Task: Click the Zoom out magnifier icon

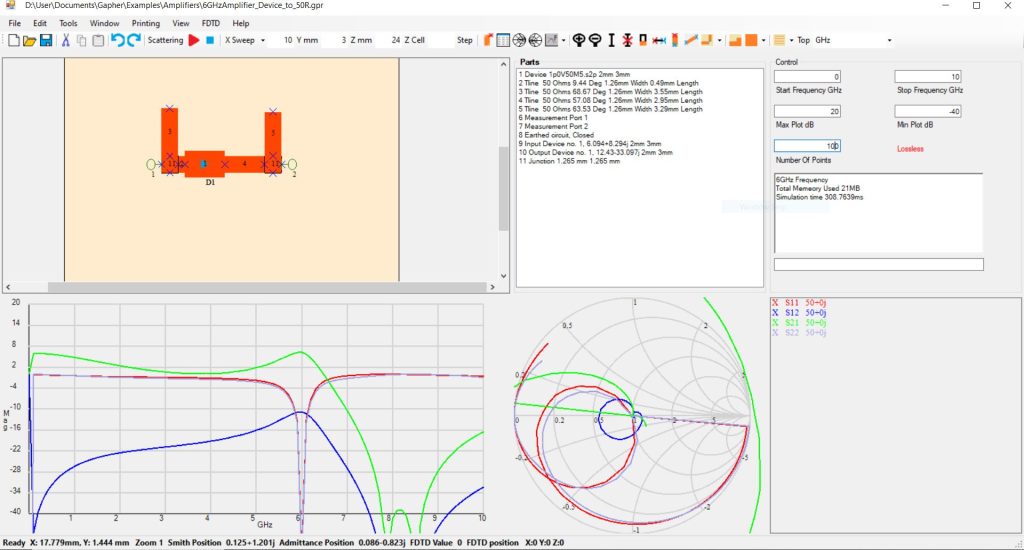Action: [595, 40]
